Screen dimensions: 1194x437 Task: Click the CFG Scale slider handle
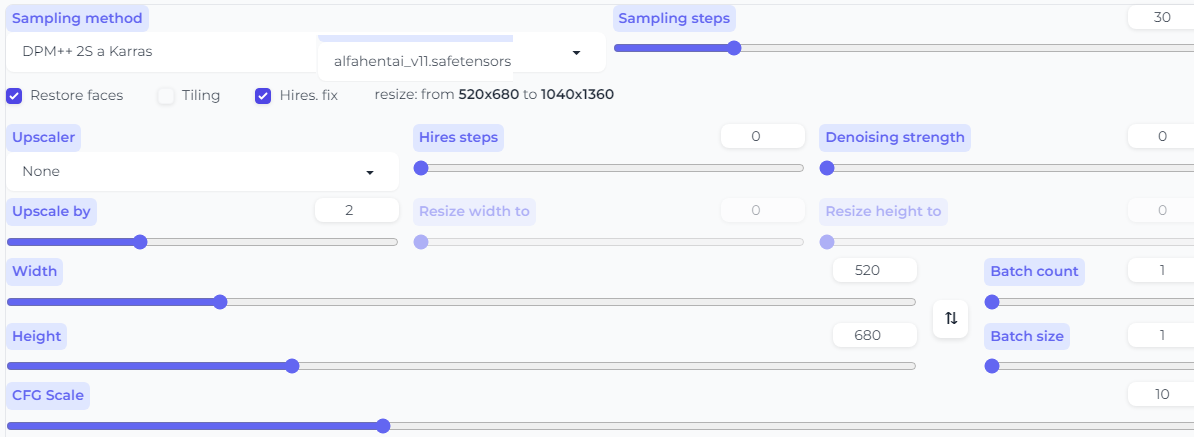382,426
